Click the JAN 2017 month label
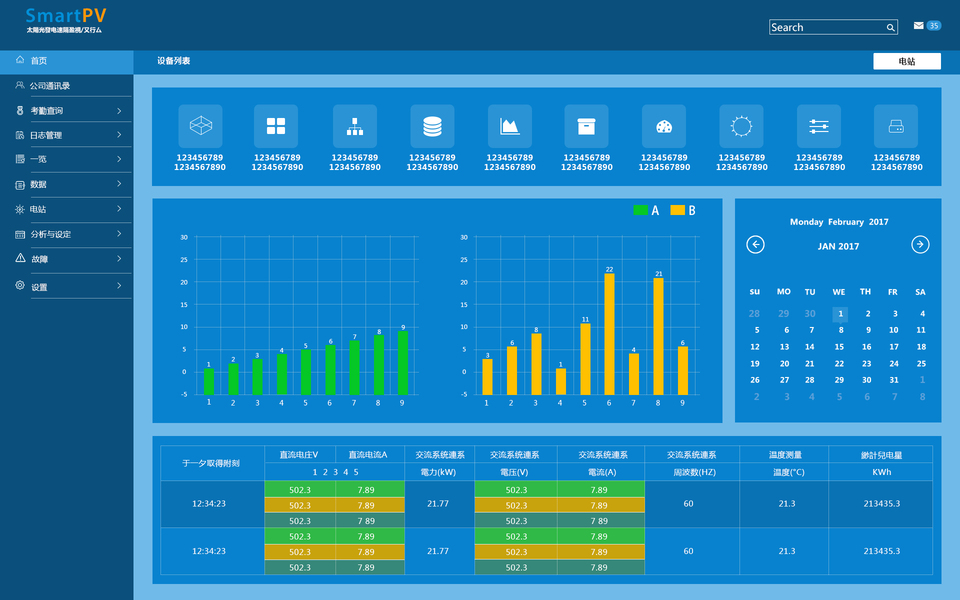The height and width of the screenshot is (600, 960). tap(838, 246)
